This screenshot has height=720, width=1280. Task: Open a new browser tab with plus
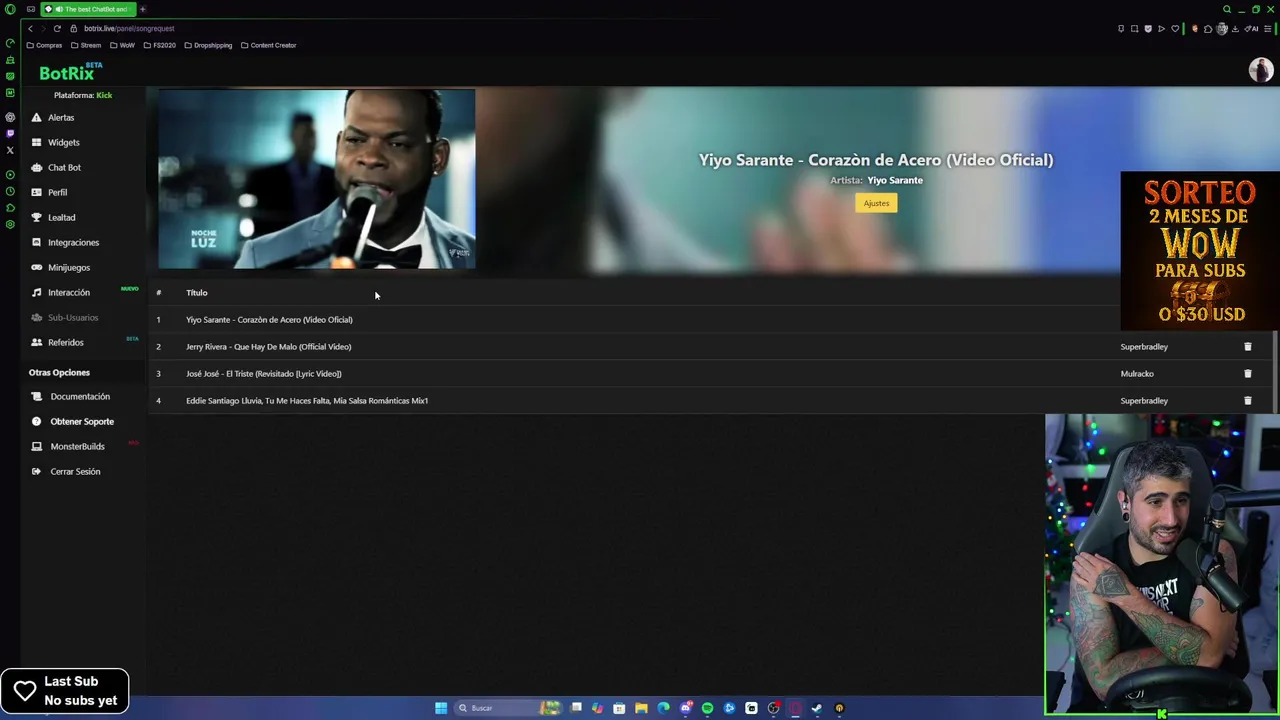point(143,9)
